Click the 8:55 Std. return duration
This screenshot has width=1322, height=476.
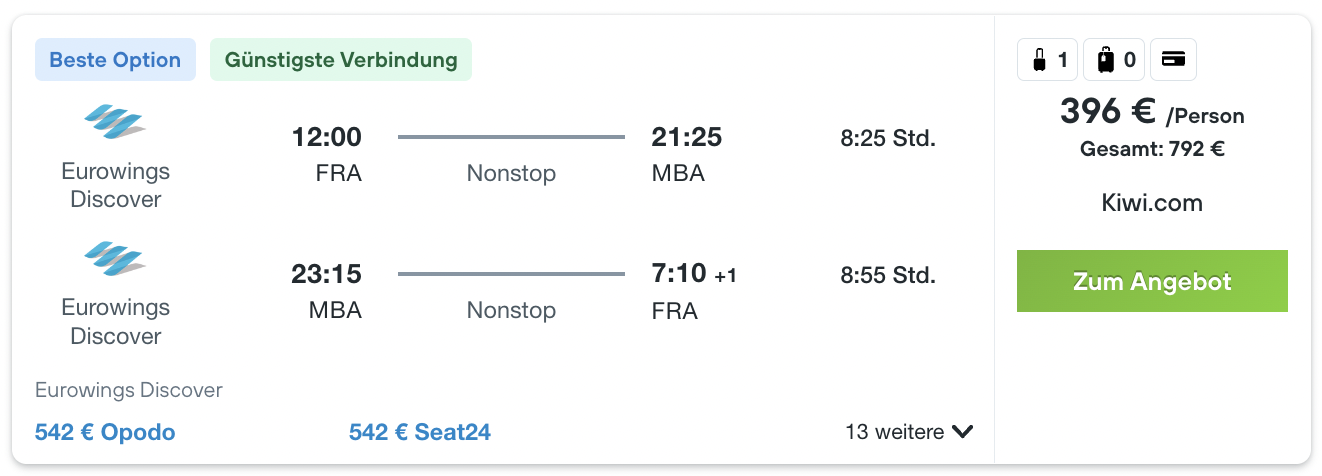tap(888, 274)
